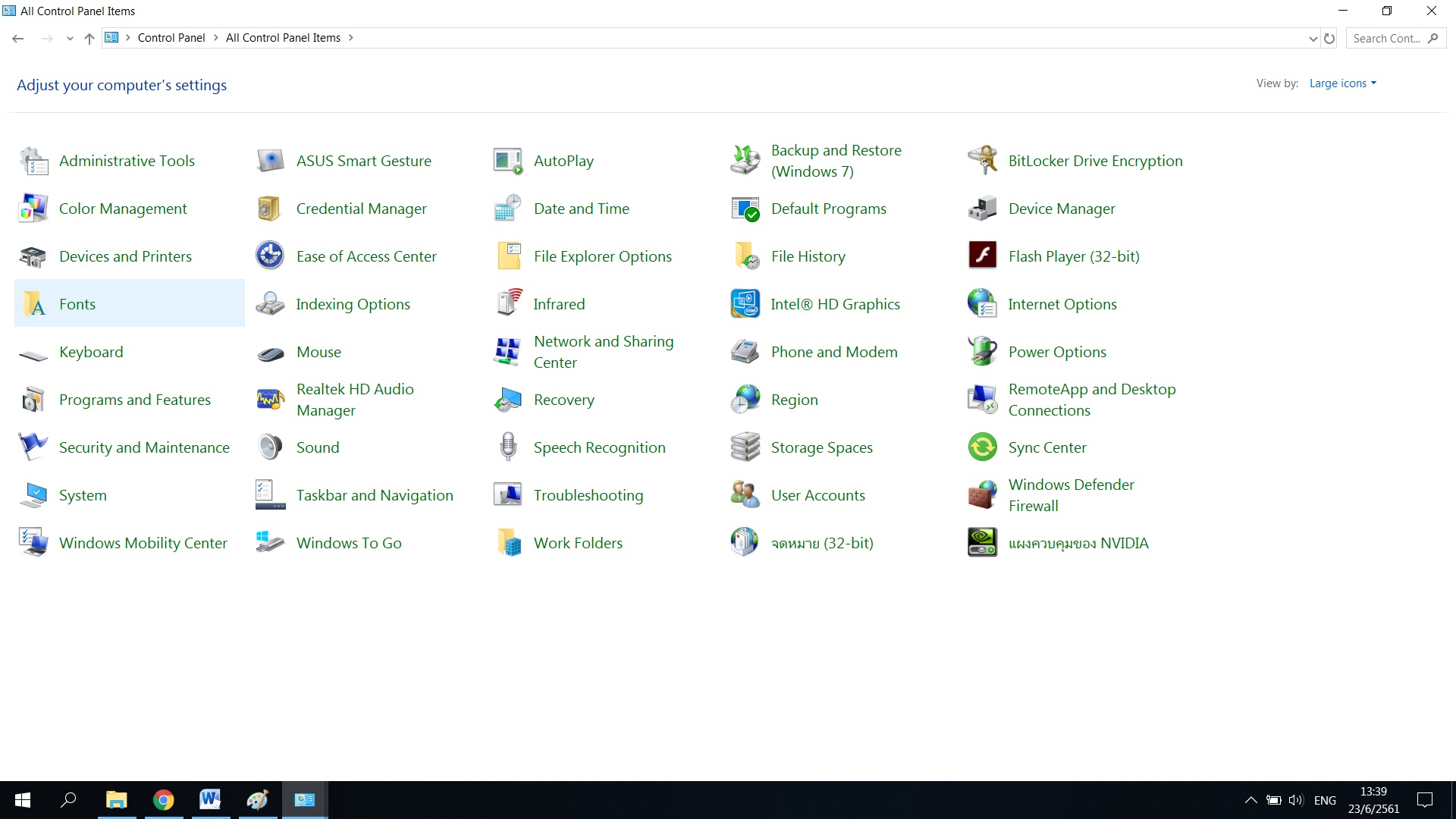Click RemoteApp and Desktop Connections link

[1092, 400]
